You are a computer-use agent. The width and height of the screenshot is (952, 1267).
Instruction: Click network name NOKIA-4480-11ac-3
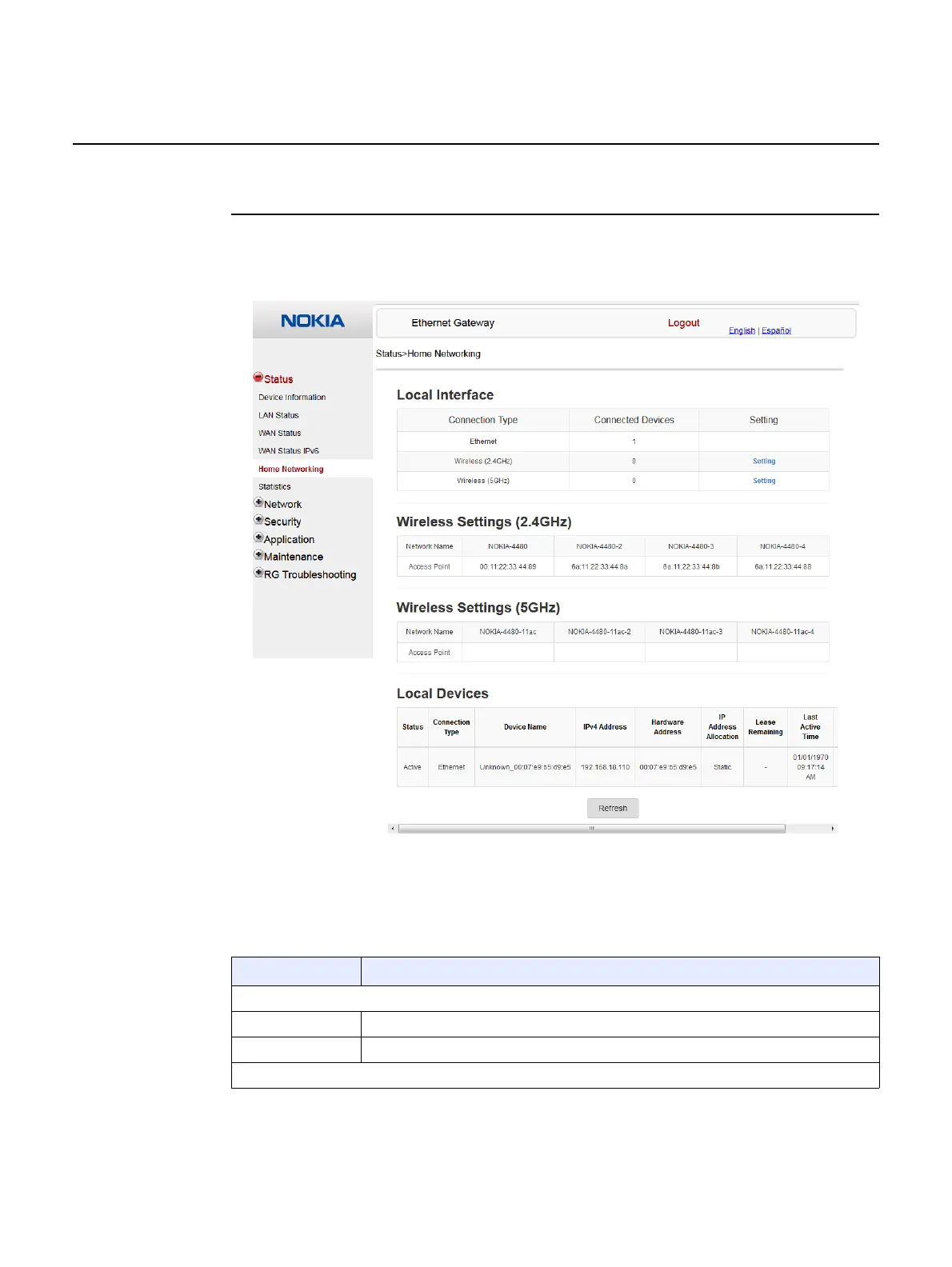[x=691, y=632]
